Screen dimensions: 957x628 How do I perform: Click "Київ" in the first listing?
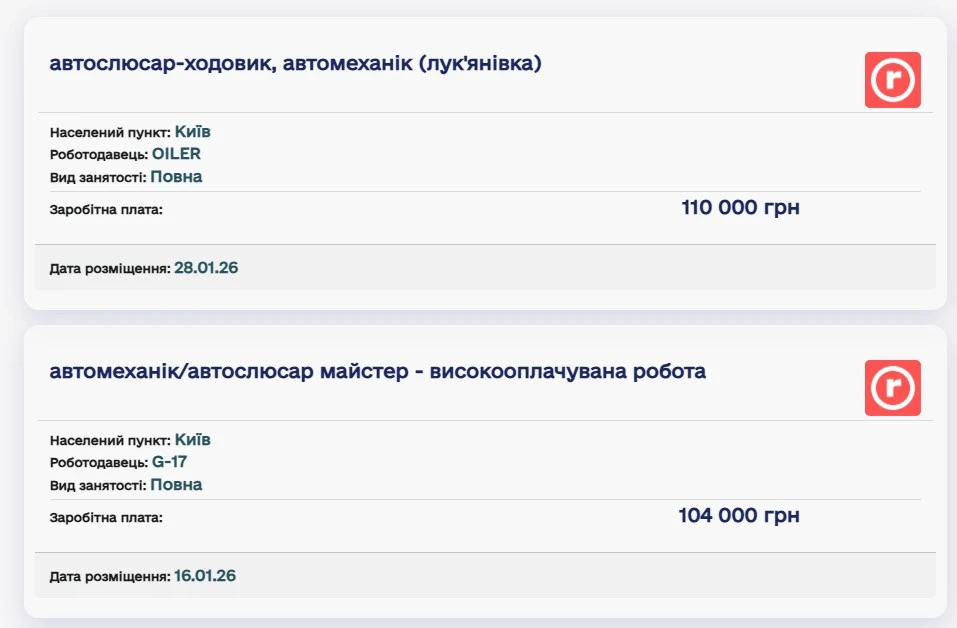click(x=191, y=131)
